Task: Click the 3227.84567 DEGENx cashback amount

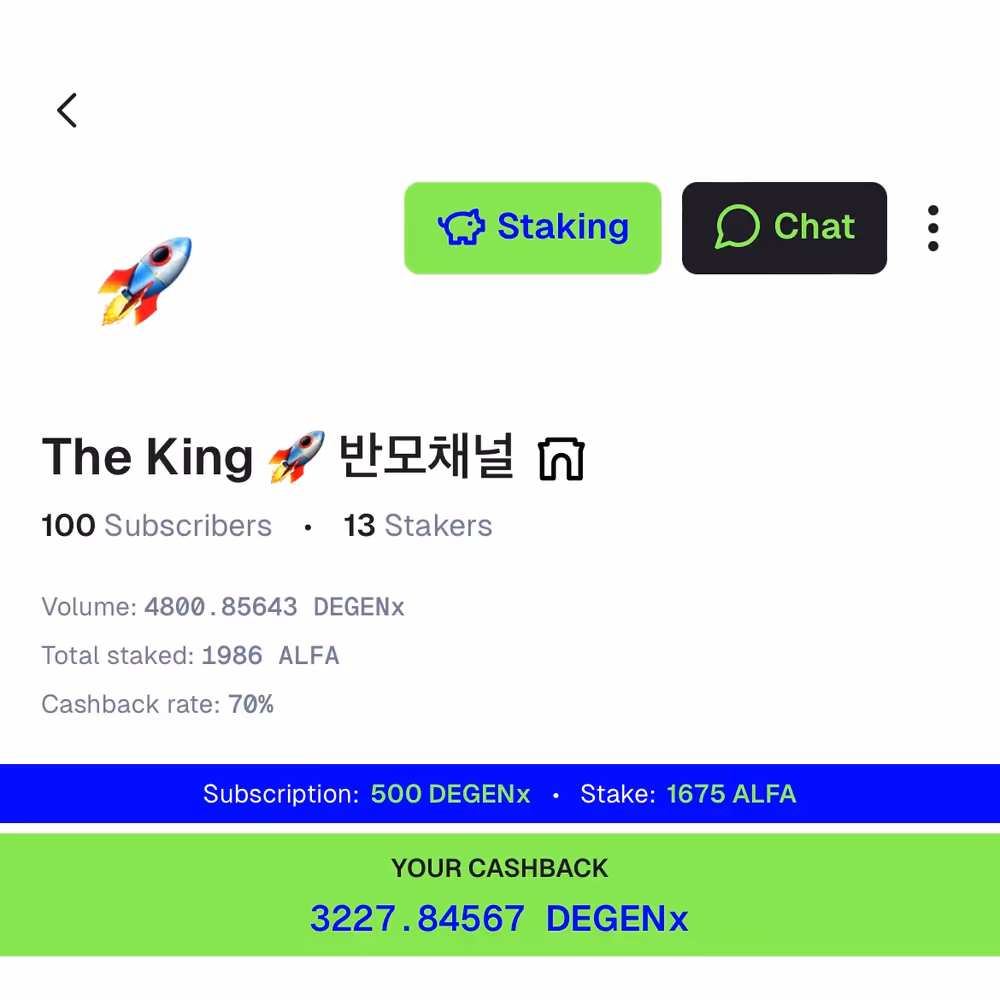Action: click(x=499, y=918)
